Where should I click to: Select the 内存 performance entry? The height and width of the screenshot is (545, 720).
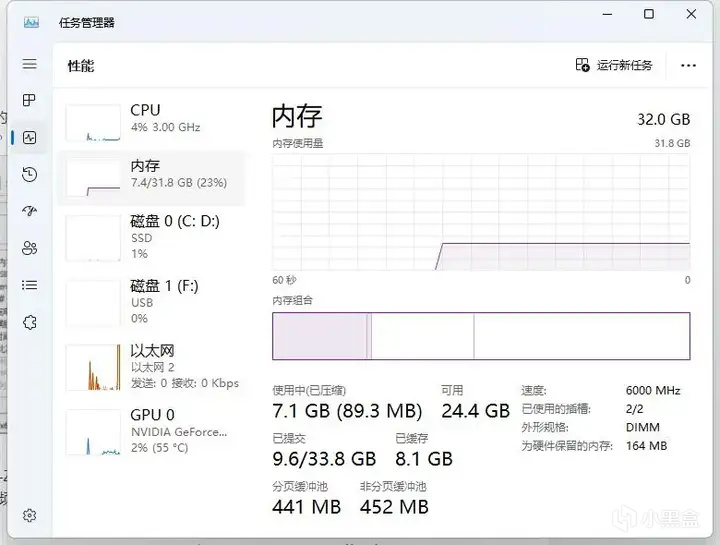(x=152, y=174)
